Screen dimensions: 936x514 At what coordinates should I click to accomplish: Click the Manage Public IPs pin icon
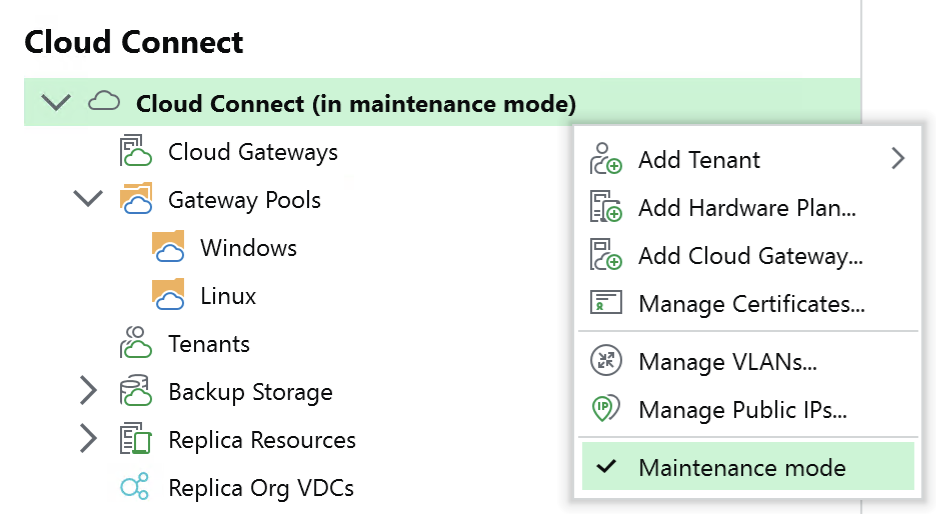605,409
